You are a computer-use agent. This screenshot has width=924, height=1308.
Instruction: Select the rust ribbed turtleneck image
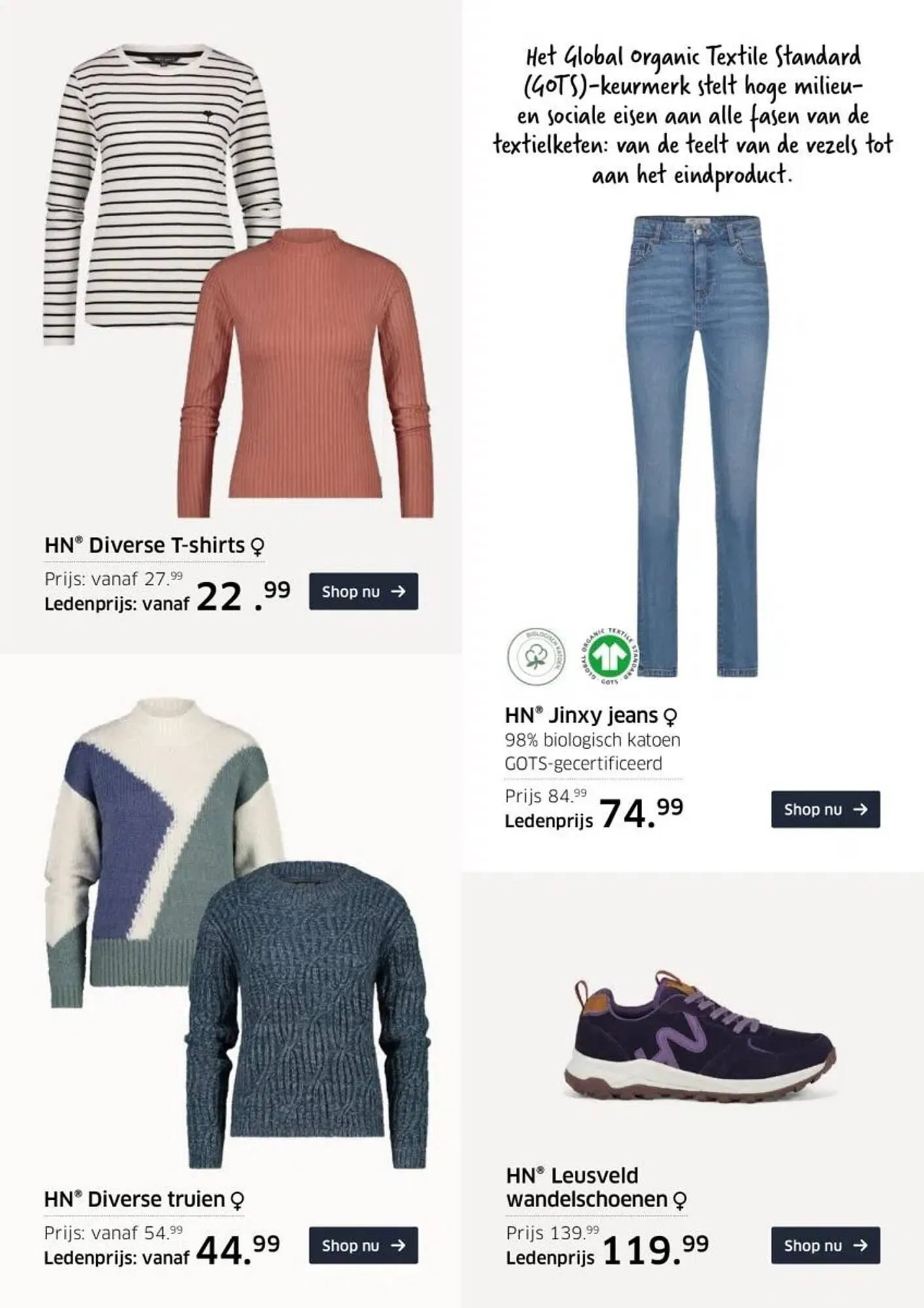305,373
